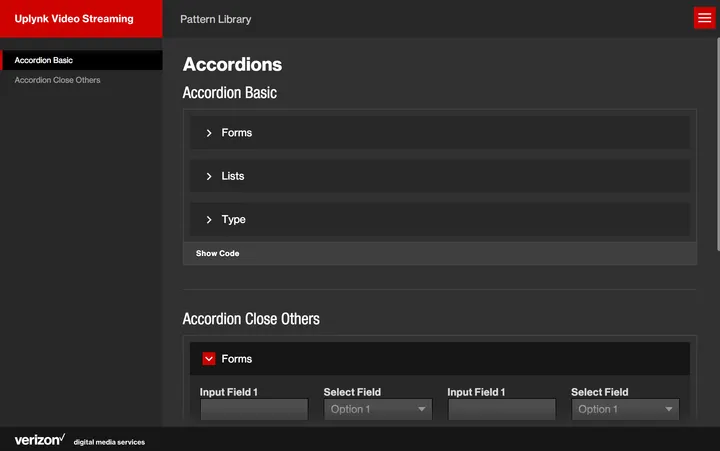
Task: Focus the first Input Field 1 box
Action: coord(254,409)
